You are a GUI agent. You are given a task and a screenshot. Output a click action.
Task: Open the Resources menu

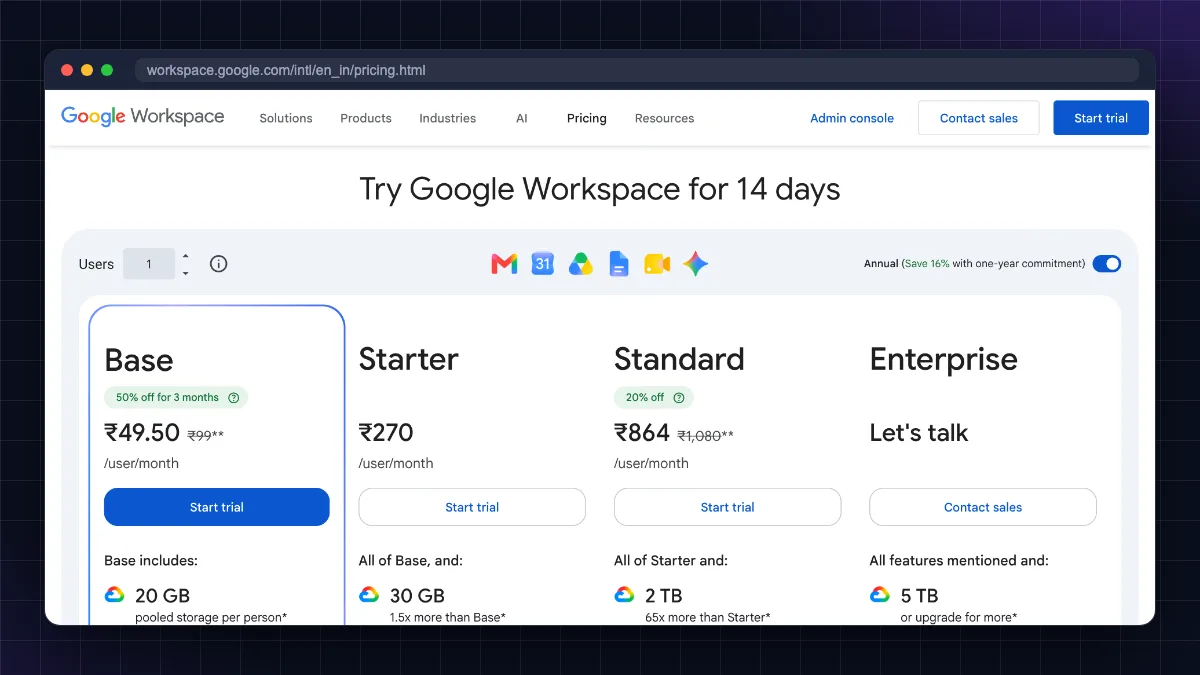(x=664, y=118)
